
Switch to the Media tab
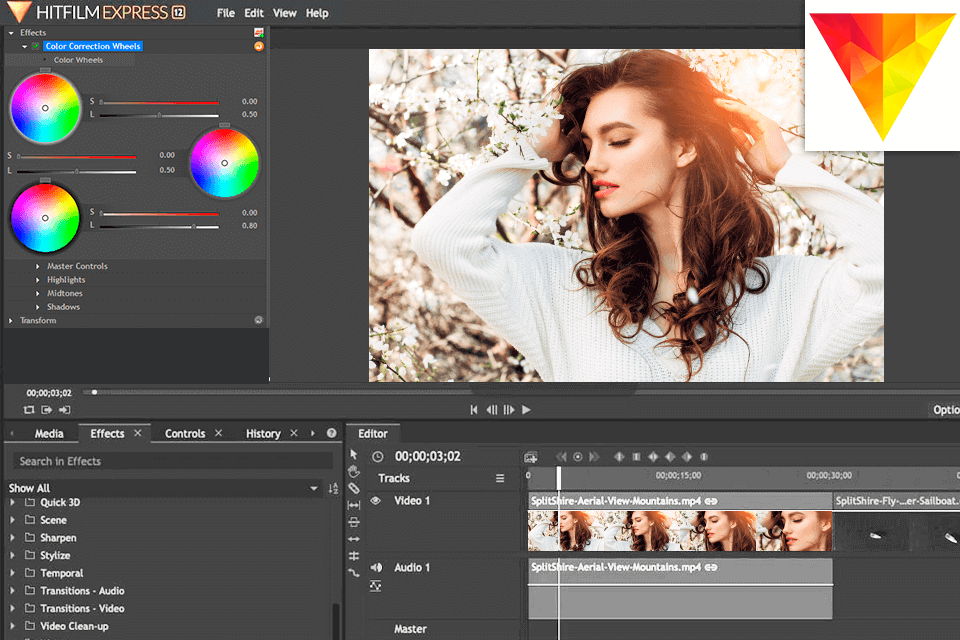(x=49, y=434)
